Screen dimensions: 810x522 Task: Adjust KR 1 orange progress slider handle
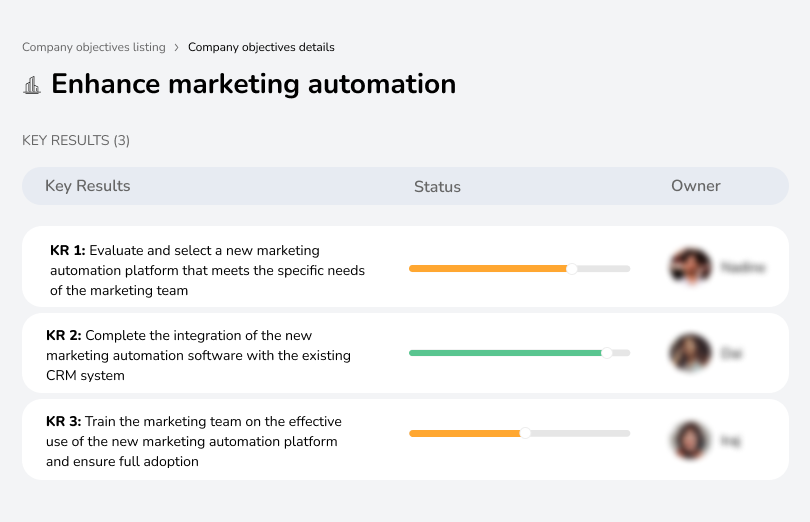[571, 269]
